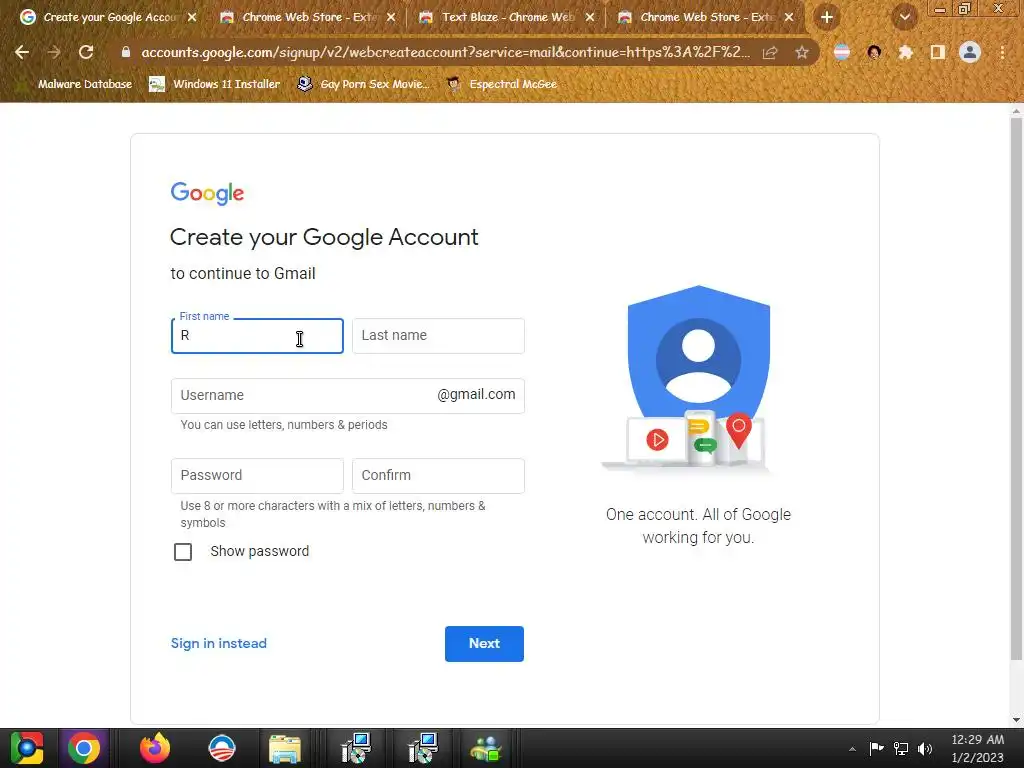Open the network icon in system tray
This screenshot has height=768, width=1024.
901,748
